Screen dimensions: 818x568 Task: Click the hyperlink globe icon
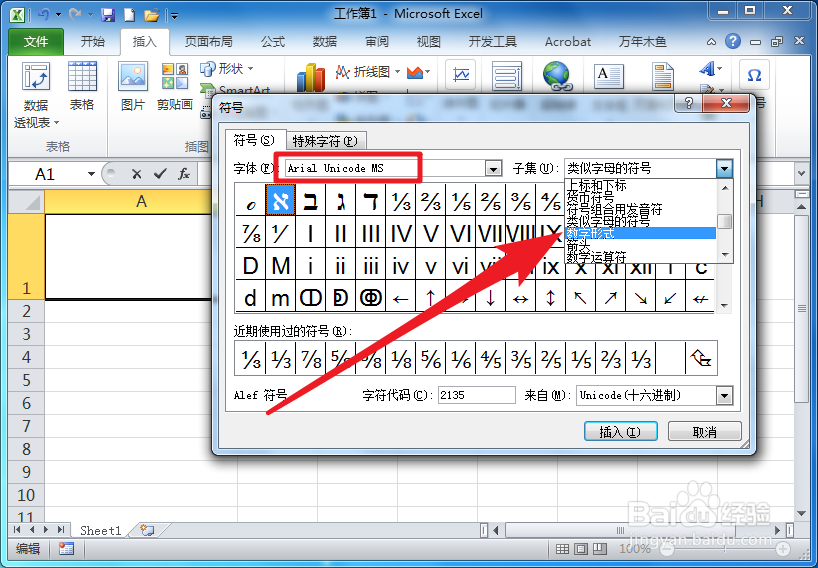[557, 76]
